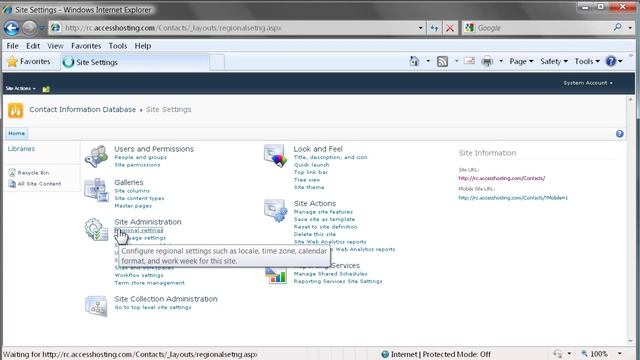The image size is (640, 360).
Task: Open the Term store management link
Action: coord(149,283)
